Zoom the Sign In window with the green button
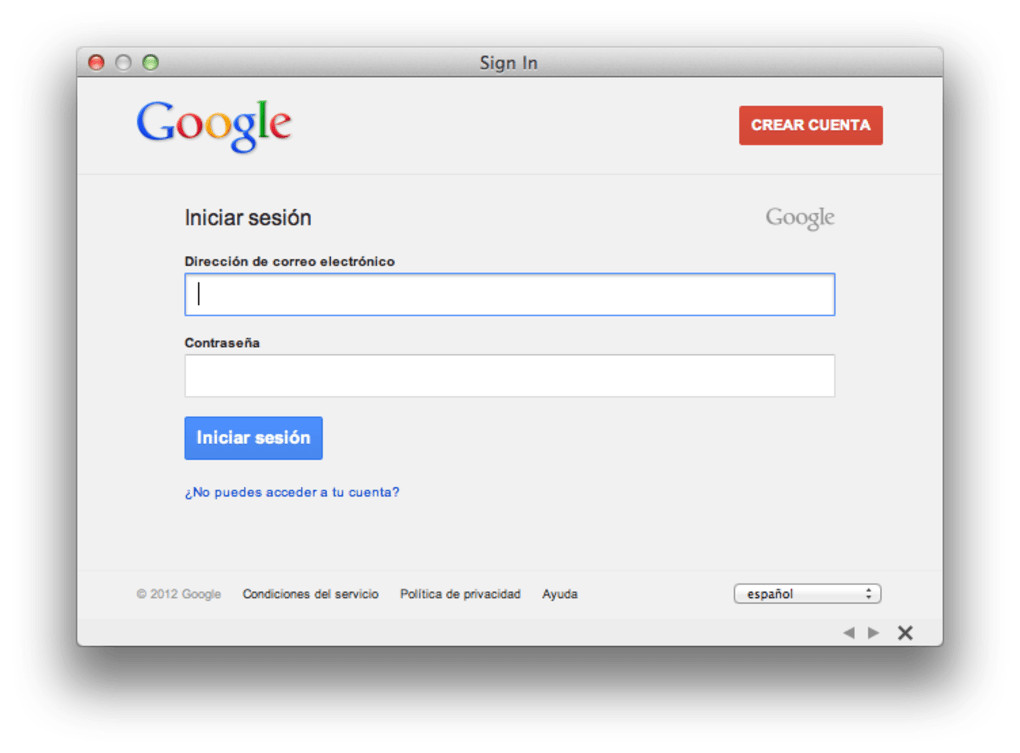The width and height of the screenshot is (1020, 753). tap(150, 63)
